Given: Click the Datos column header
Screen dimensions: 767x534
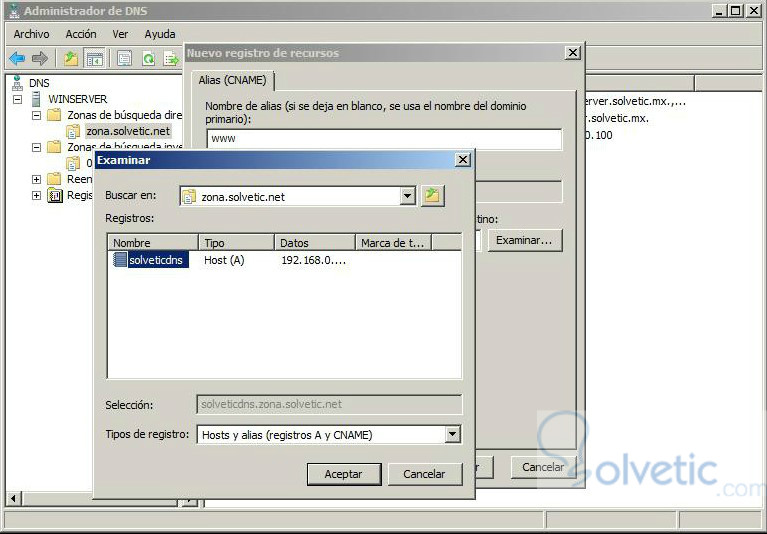Looking at the screenshot, I should pyautogui.click(x=315, y=243).
